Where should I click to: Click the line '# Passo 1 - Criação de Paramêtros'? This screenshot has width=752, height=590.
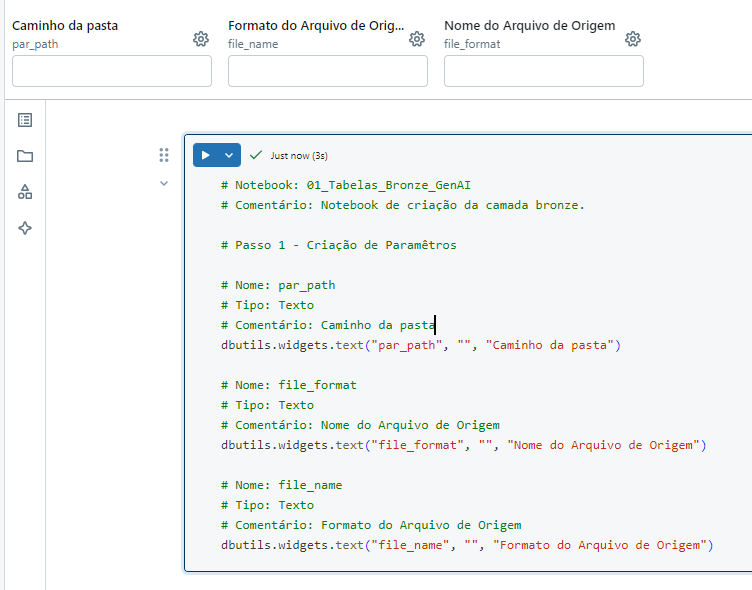339,245
